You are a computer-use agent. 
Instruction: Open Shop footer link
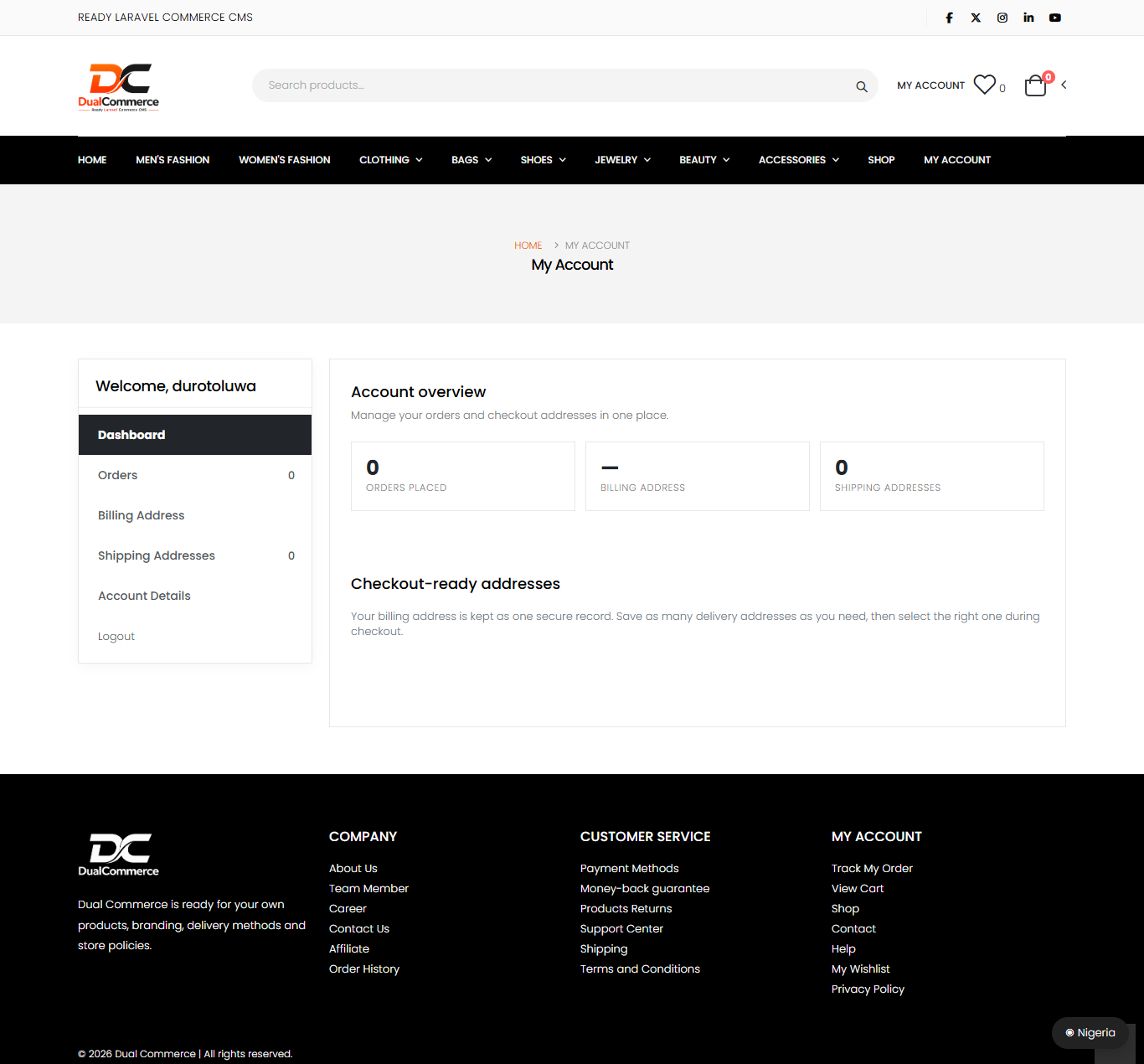(x=845, y=909)
